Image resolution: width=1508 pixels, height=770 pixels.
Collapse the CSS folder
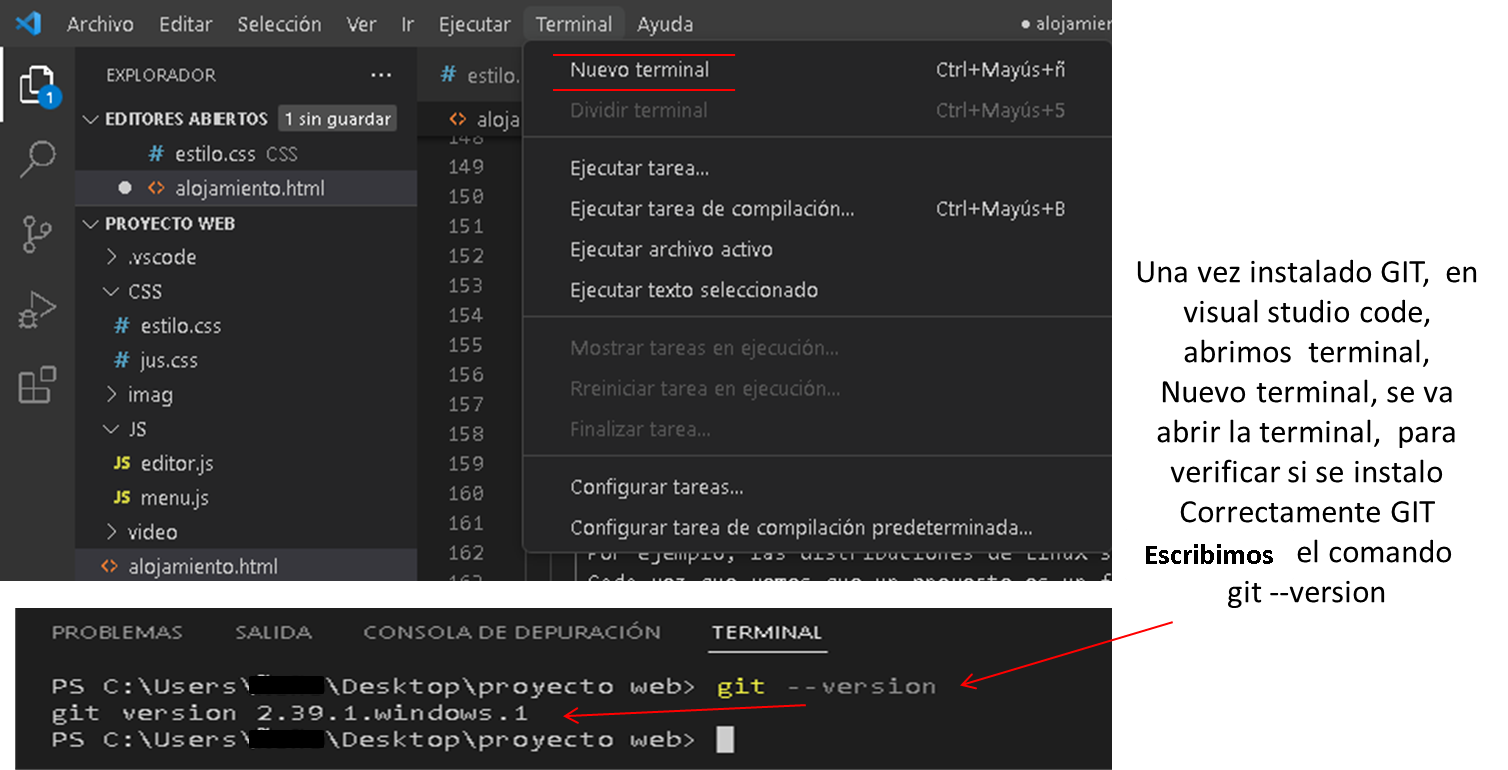tap(112, 292)
